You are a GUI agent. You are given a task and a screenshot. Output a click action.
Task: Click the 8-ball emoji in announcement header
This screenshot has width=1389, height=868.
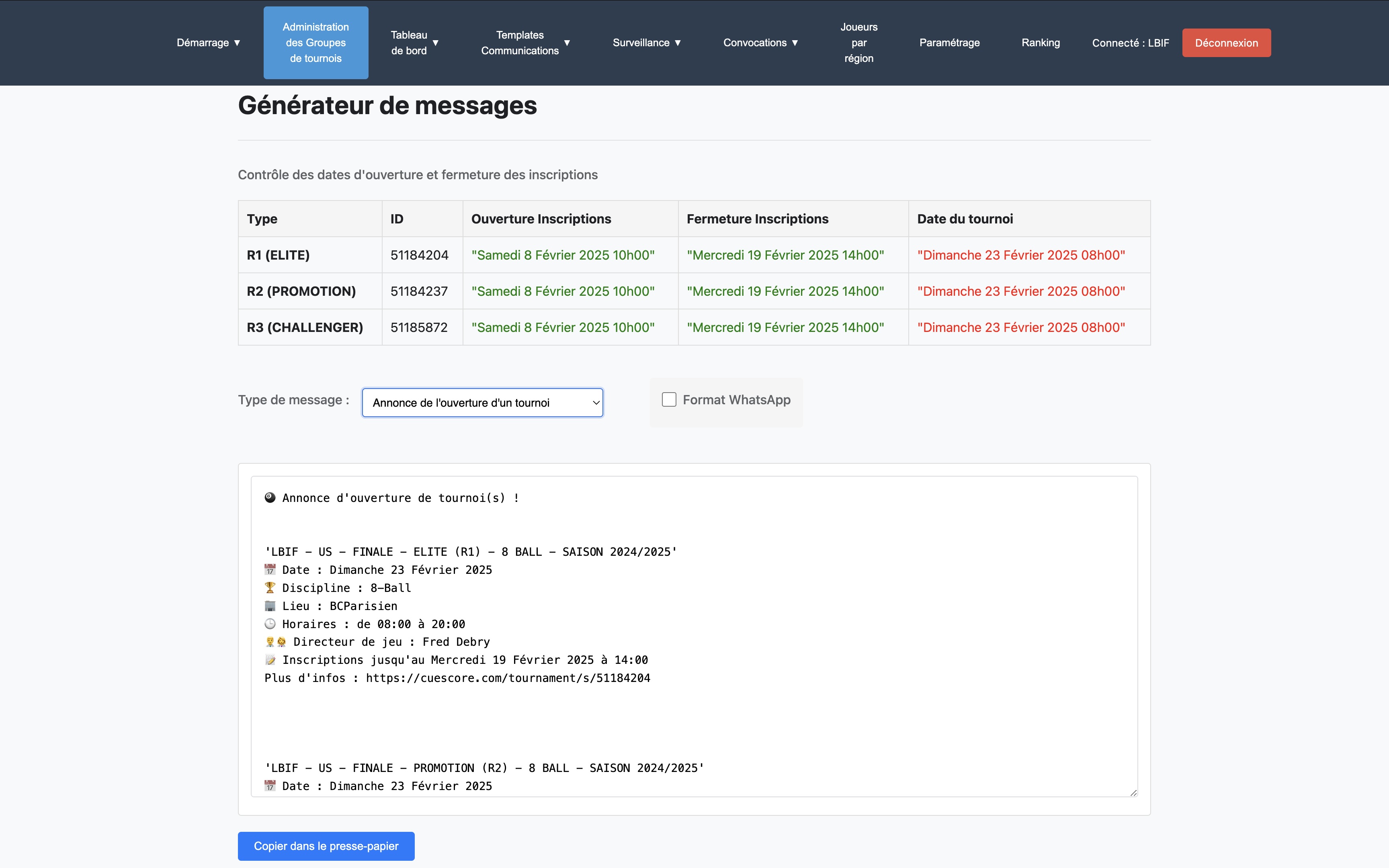pyautogui.click(x=270, y=498)
